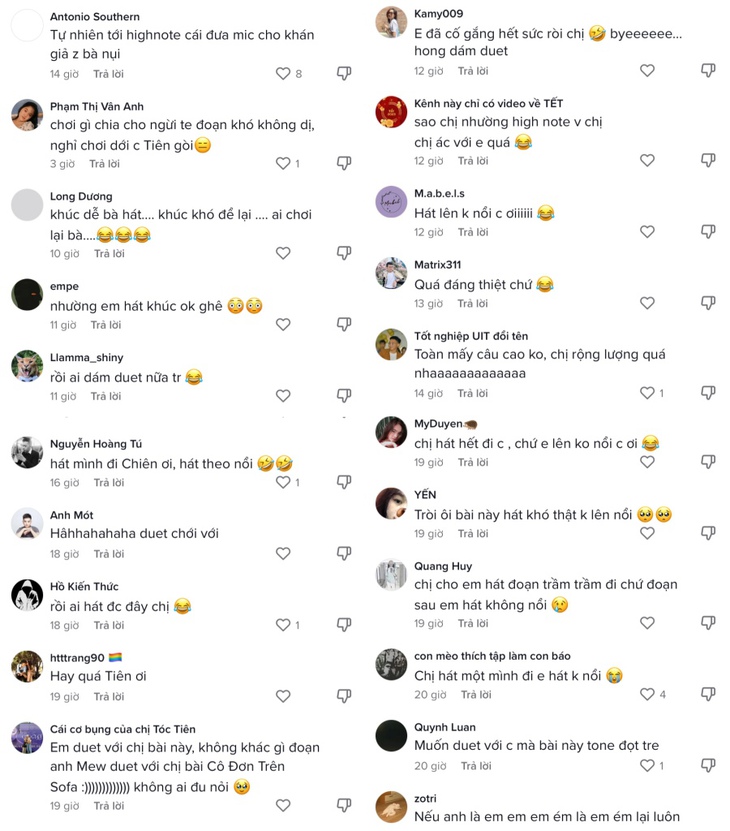Reply to Hồ Kiến Thức's comment
The image size is (730, 831).
pyautogui.click(x=108, y=625)
